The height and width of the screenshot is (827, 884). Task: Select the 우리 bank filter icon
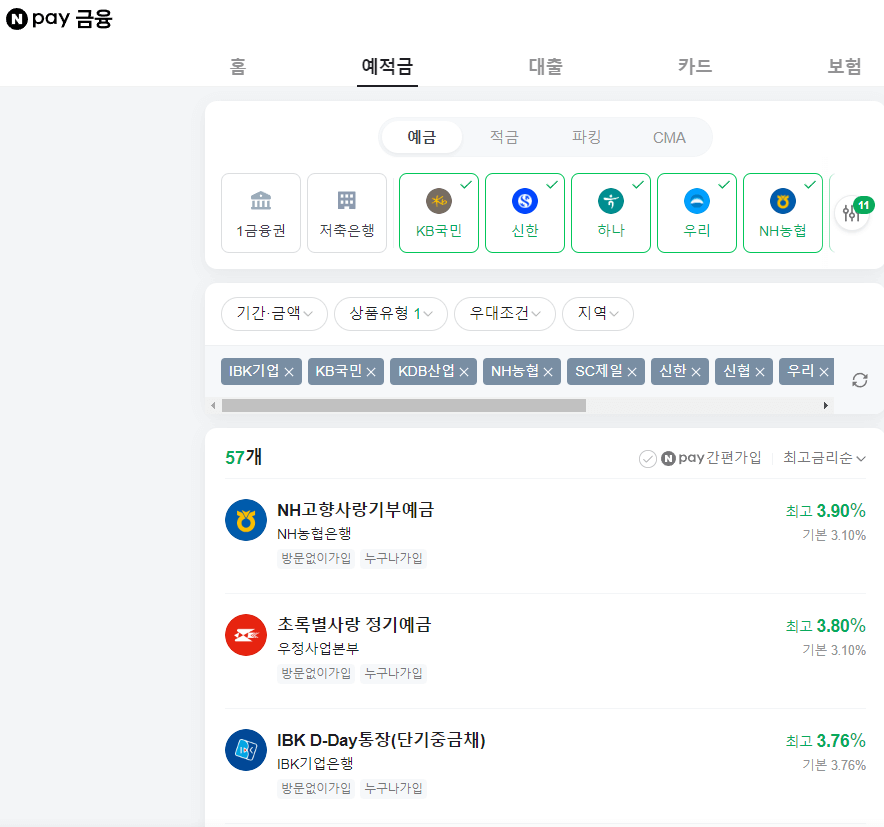696,212
